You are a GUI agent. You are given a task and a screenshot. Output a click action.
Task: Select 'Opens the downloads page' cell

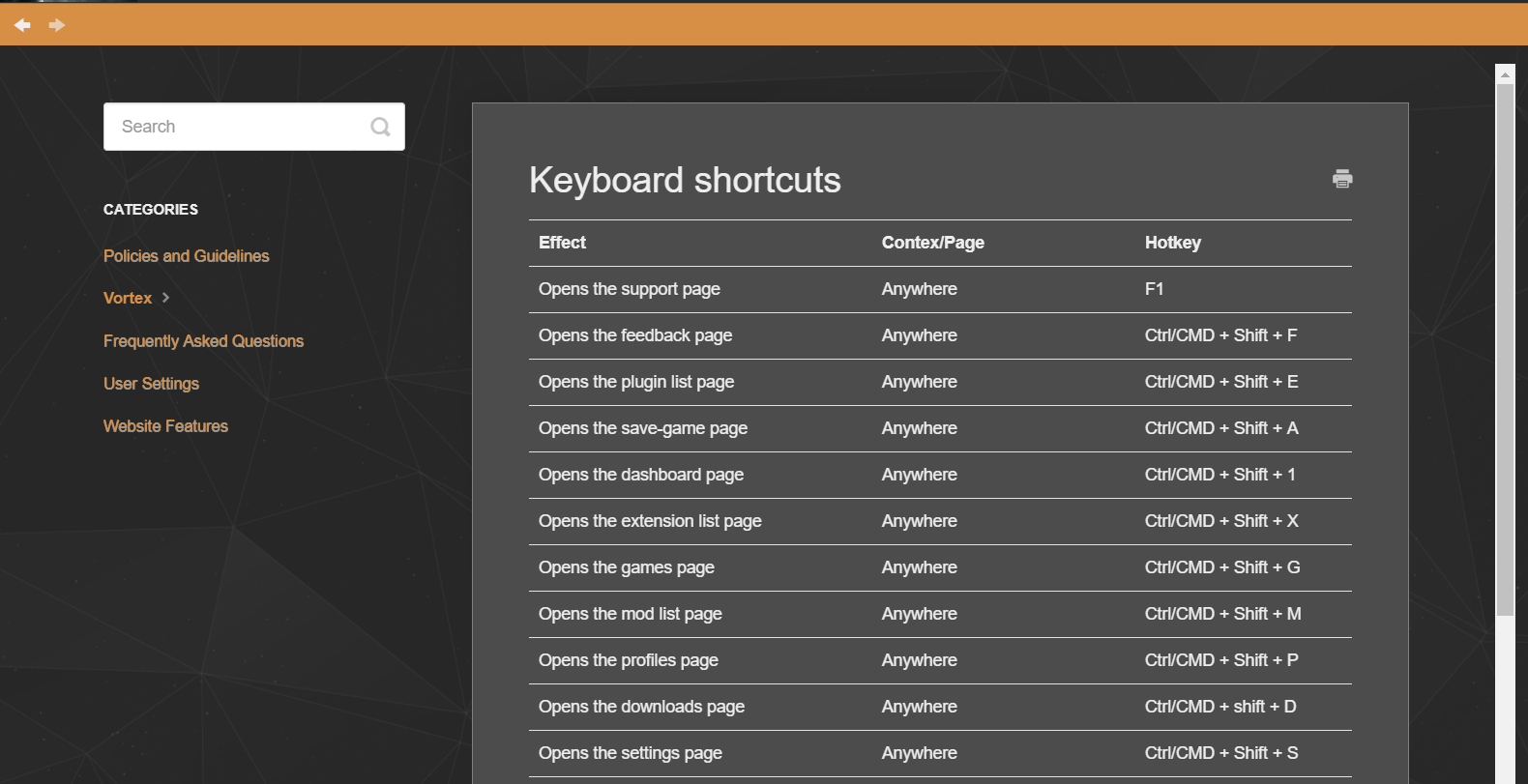click(641, 707)
